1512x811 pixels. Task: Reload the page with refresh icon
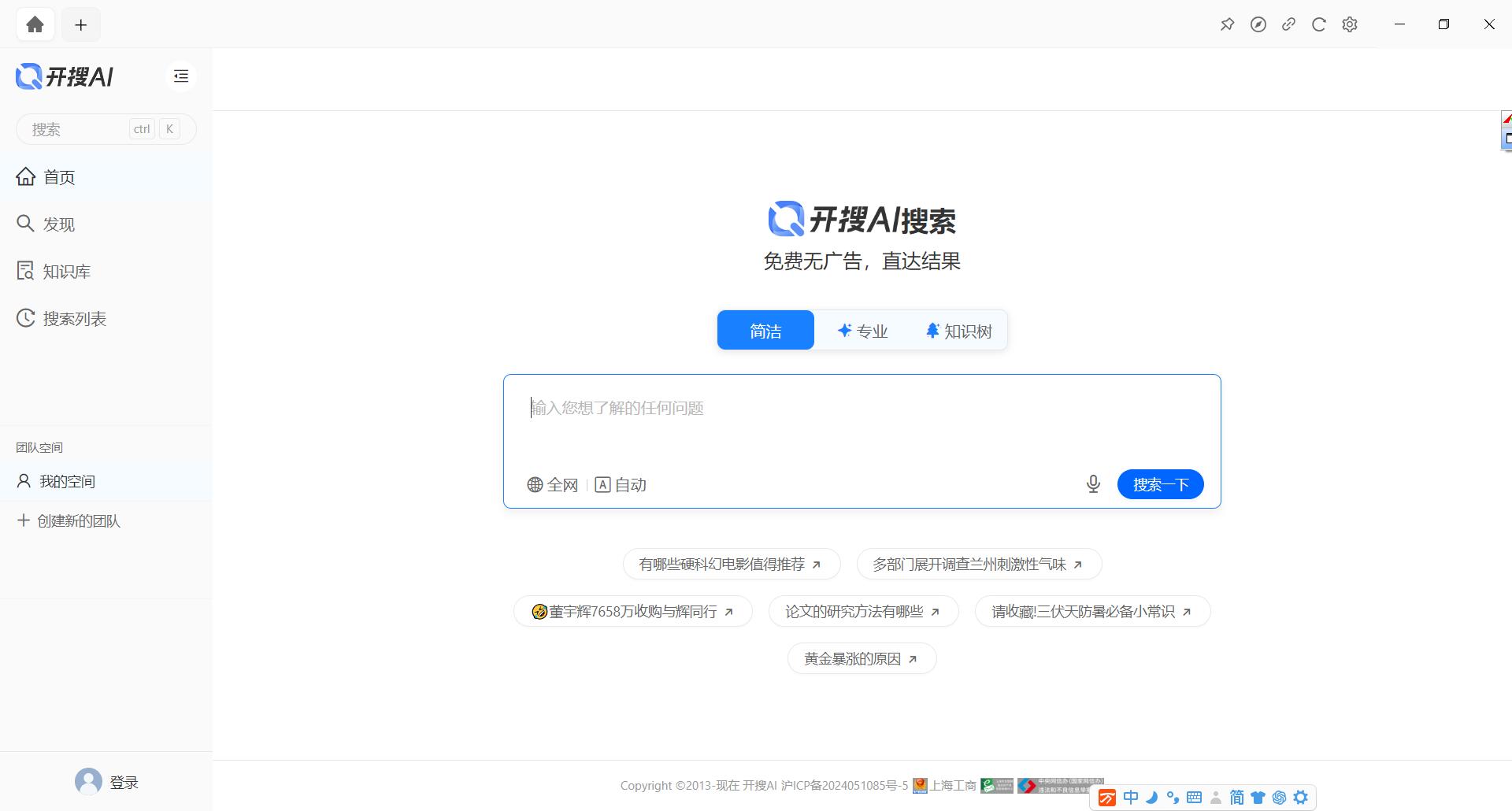(1319, 24)
